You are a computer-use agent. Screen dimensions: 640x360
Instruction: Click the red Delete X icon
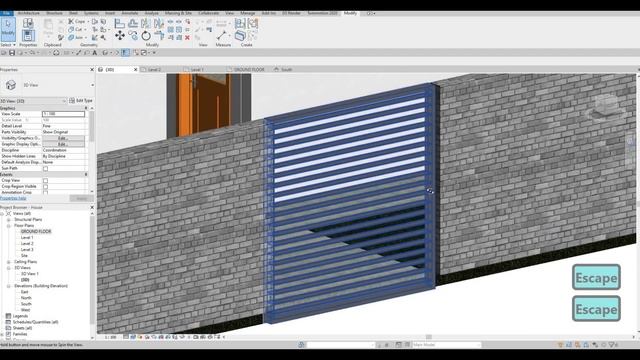coord(187,38)
